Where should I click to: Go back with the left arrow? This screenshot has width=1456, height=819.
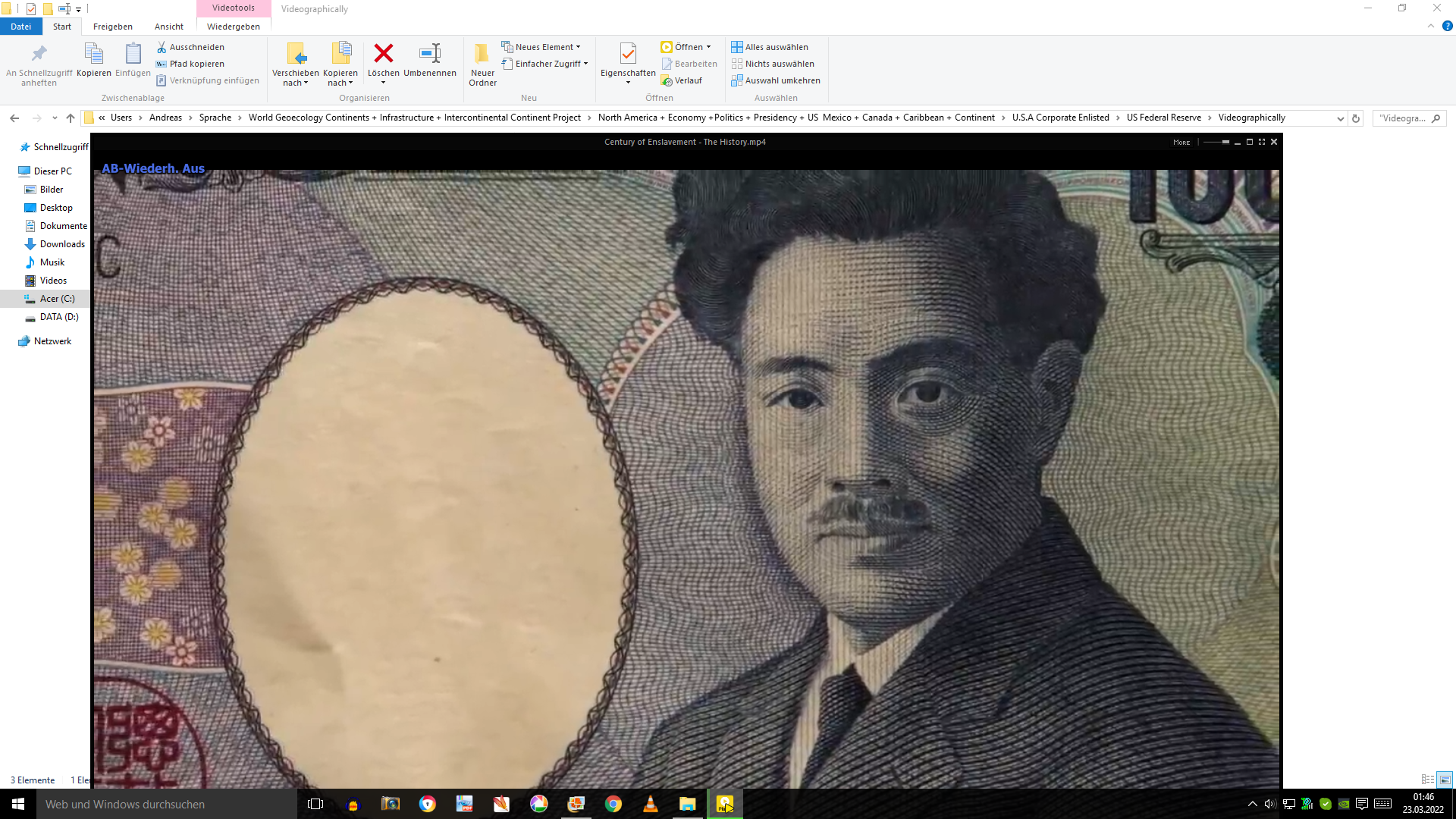14,118
